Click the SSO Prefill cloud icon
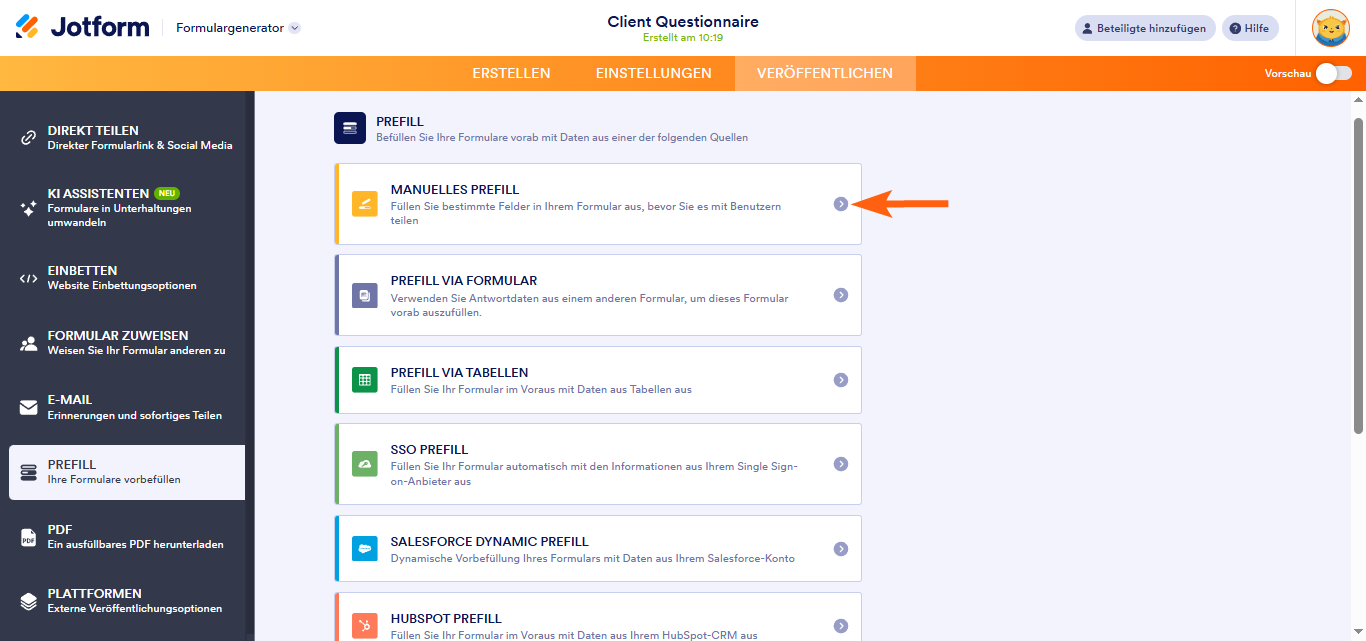Image resolution: width=1366 pixels, height=641 pixels. [365, 464]
